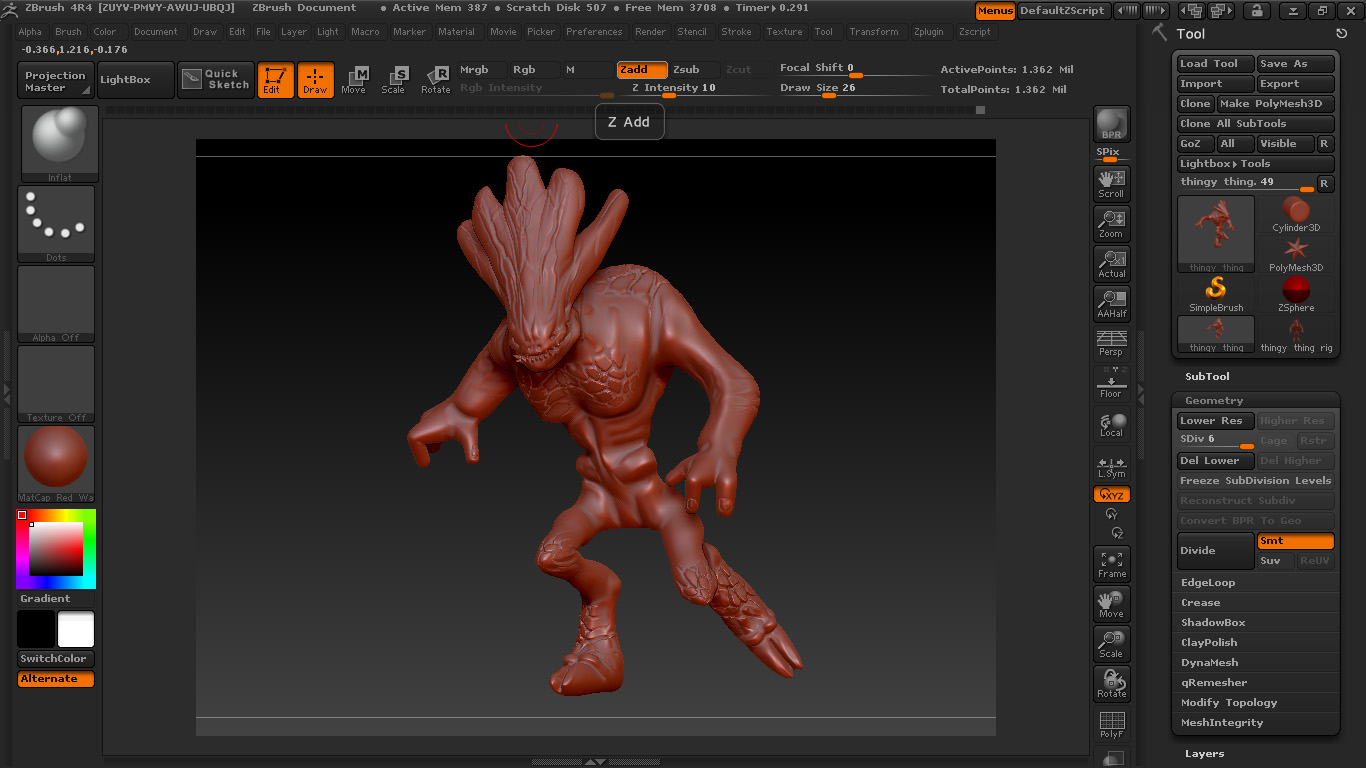
Task: Click the SwitchColor button
Action: tap(56, 659)
